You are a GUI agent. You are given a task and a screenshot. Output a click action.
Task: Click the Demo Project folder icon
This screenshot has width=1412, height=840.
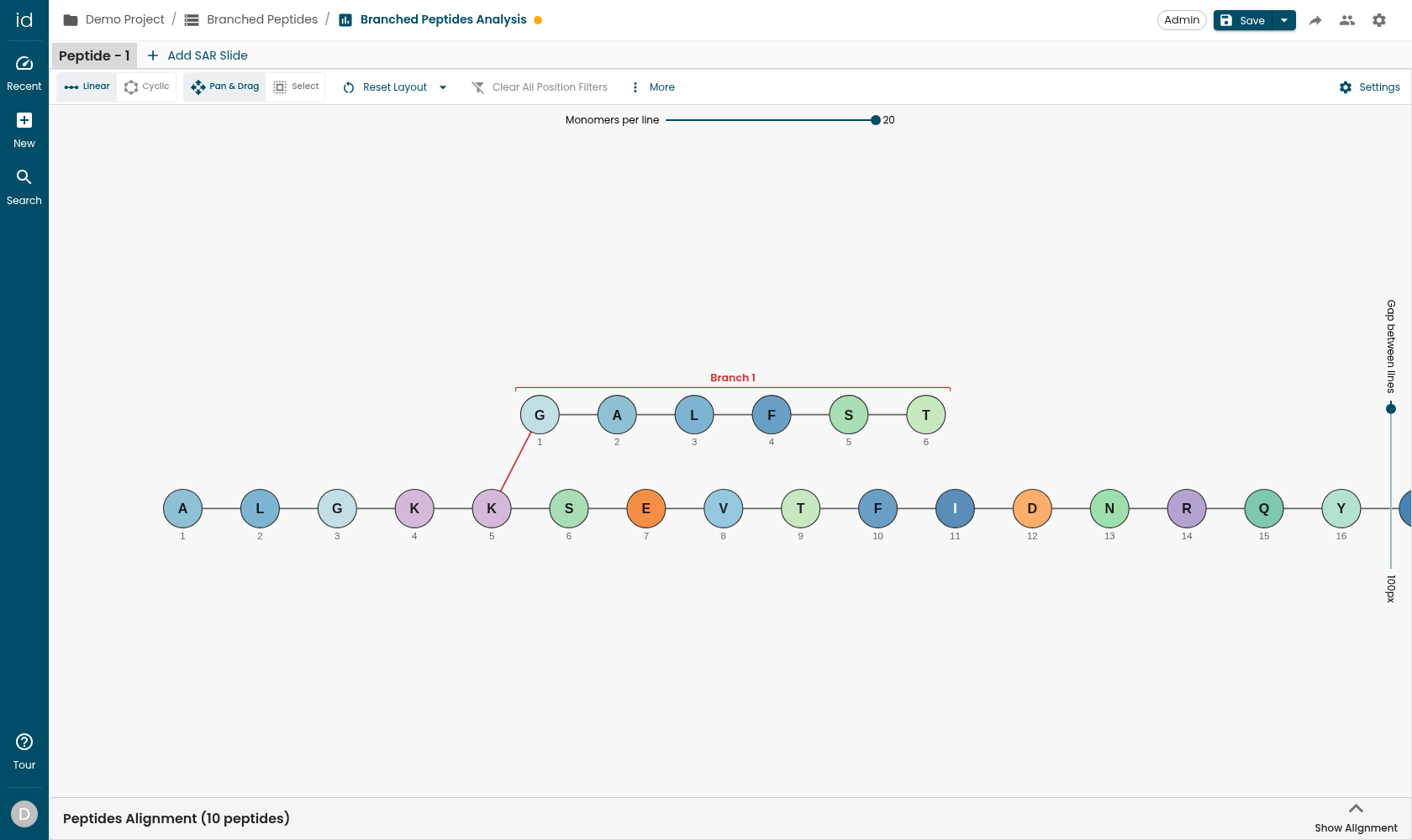[71, 20]
